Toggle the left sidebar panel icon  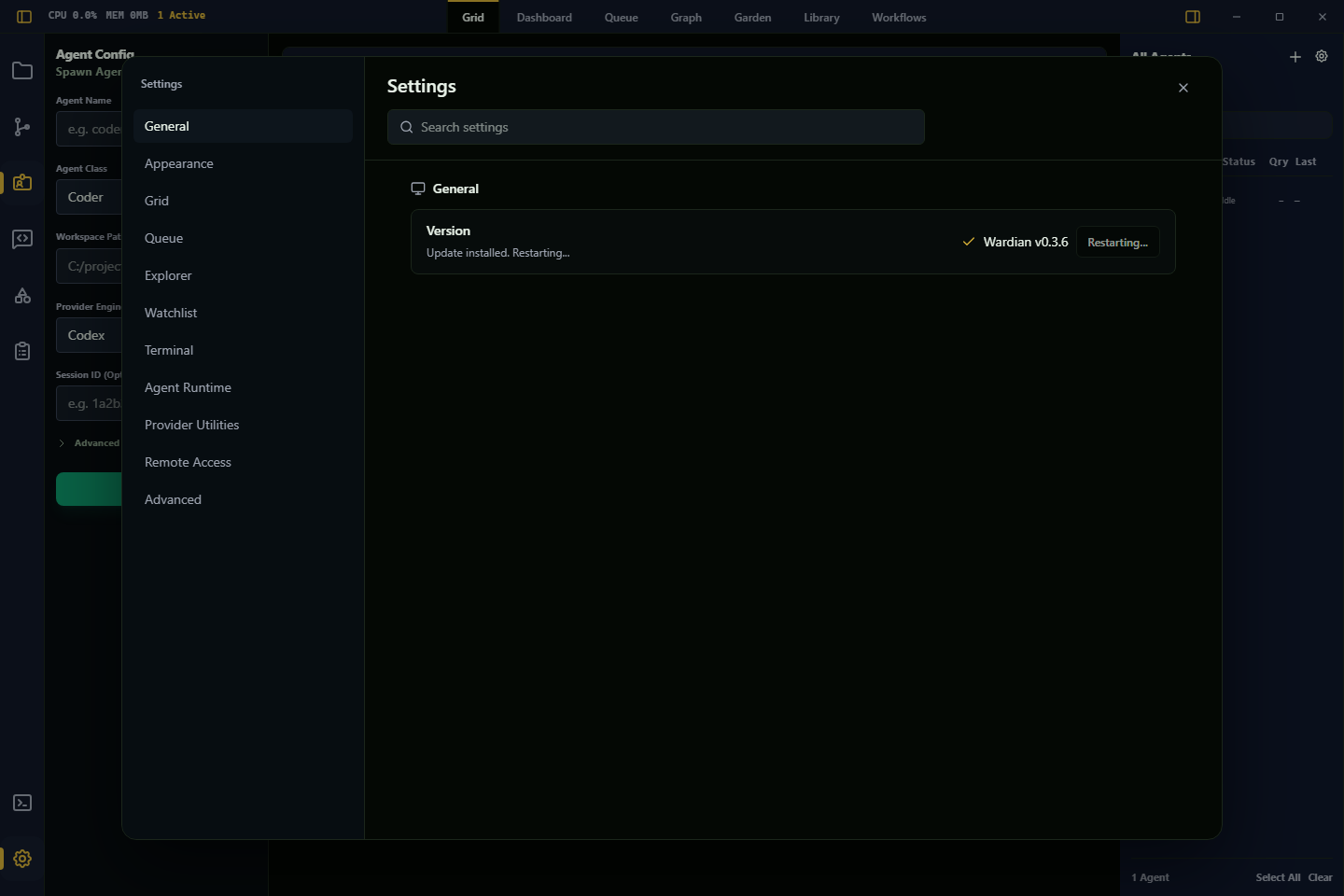pyautogui.click(x=24, y=17)
